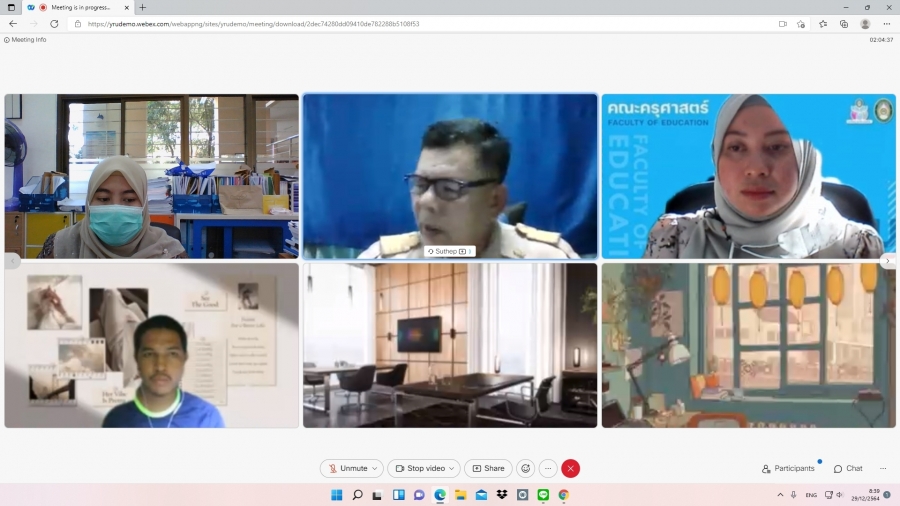Screen dimensions: 900x506
Task: Open the emoji reactions icon
Action: click(525, 468)
